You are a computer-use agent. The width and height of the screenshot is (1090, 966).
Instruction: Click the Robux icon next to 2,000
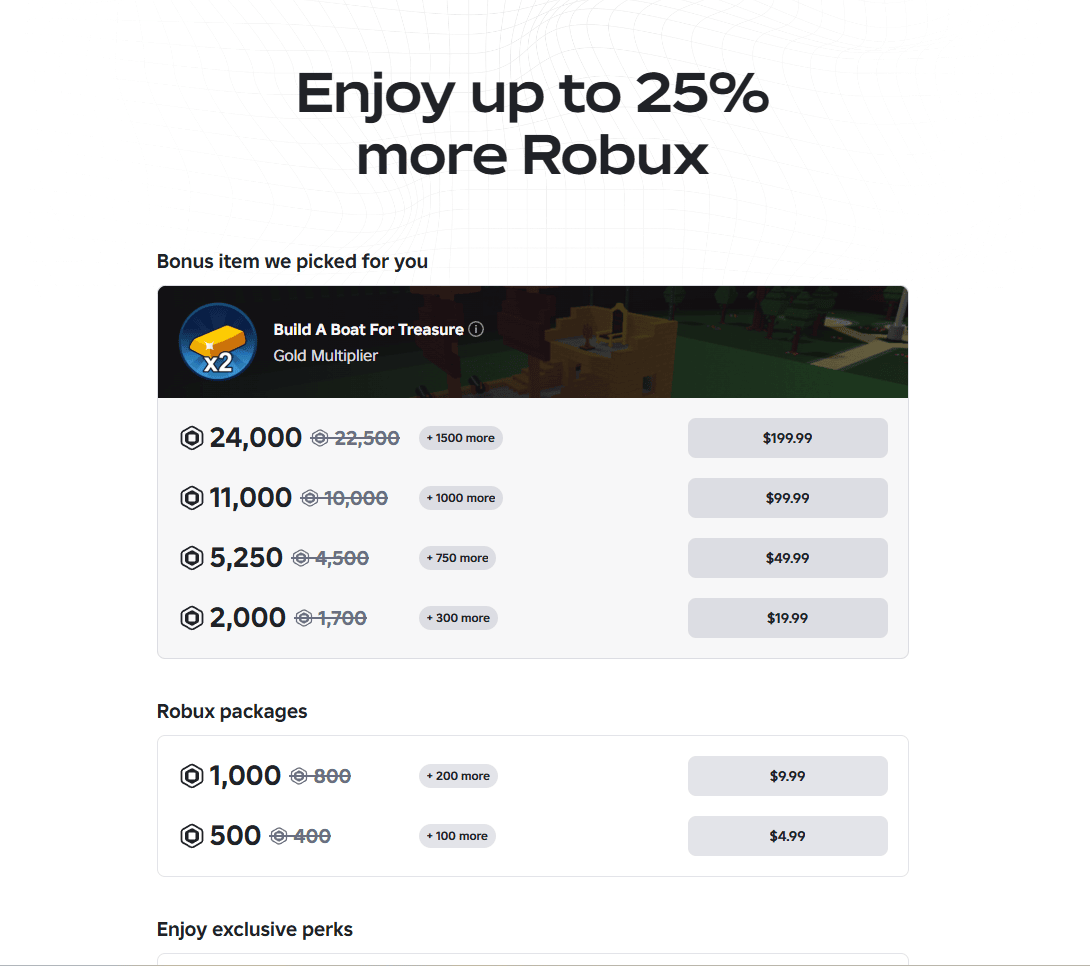(191, 618)
